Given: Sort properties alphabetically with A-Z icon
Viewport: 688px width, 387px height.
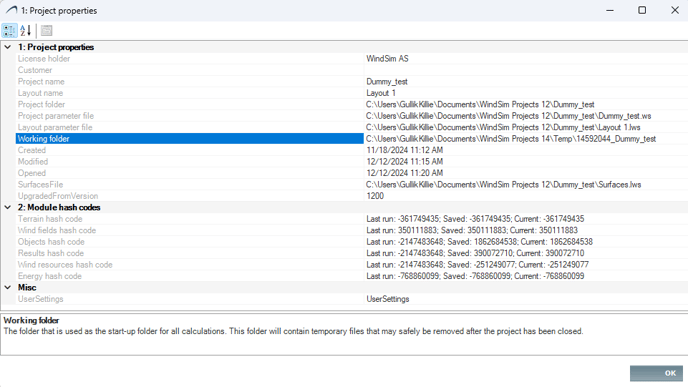Looking at the screenshot, I should click(x=25, y=31).
